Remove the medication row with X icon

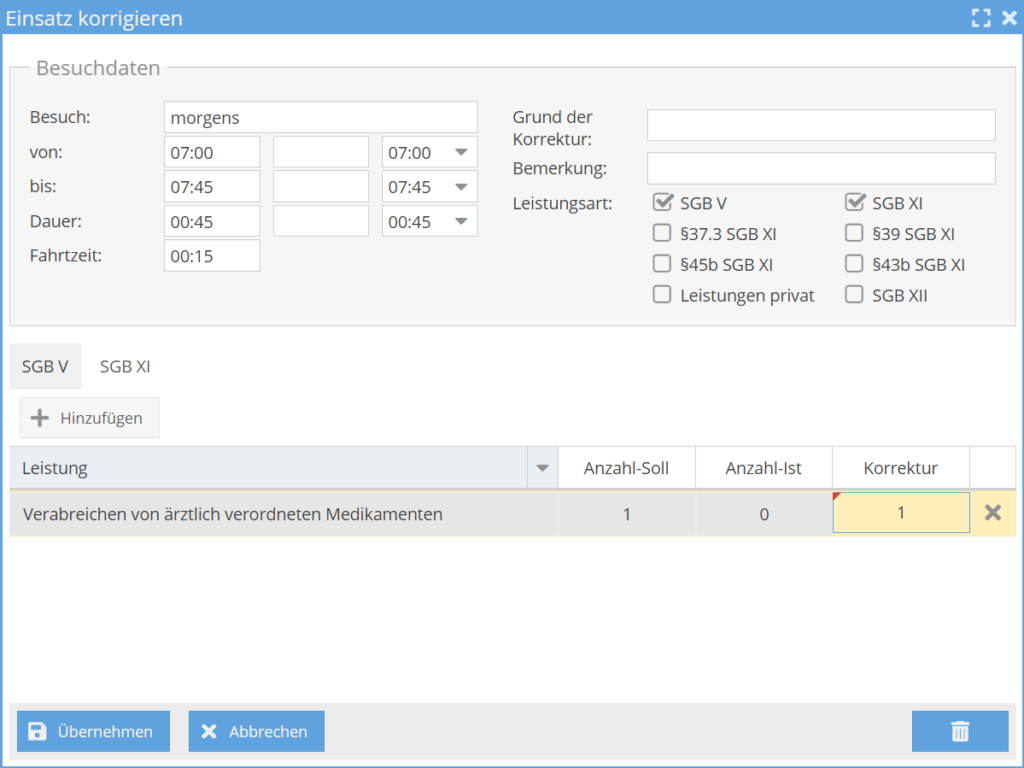pos(992,513)
